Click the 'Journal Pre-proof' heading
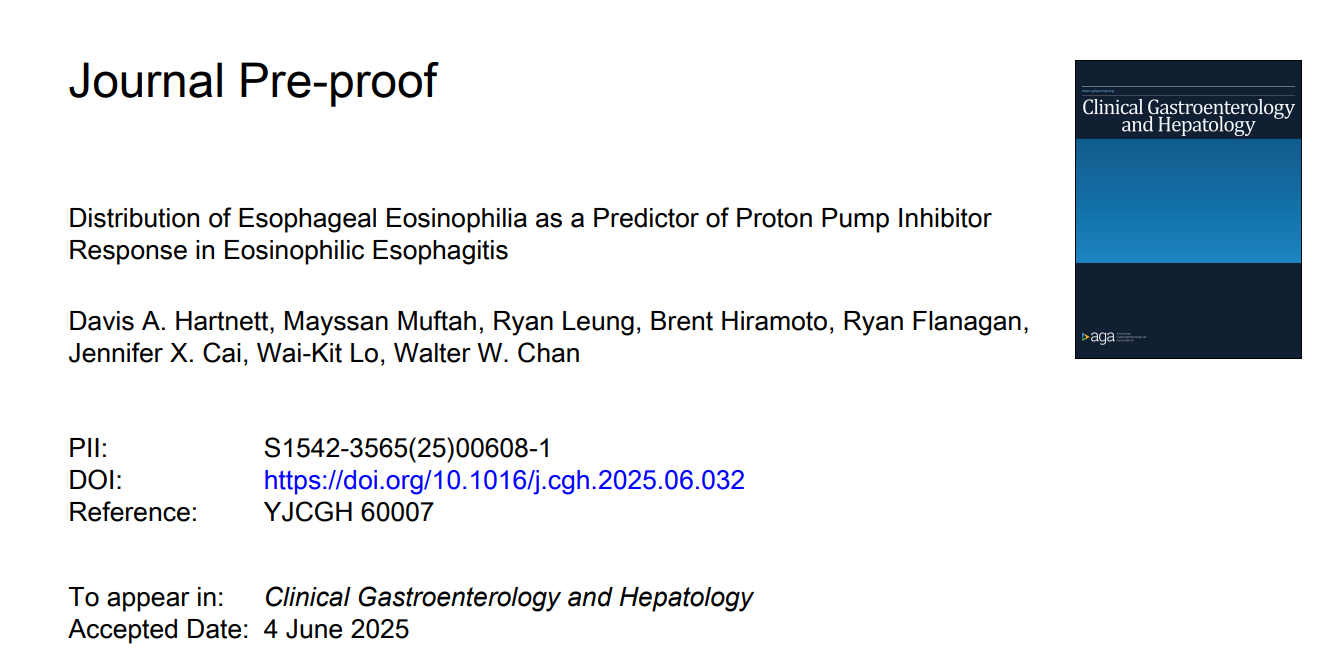This screenshot has width=1338, height=672. point(253,80)
